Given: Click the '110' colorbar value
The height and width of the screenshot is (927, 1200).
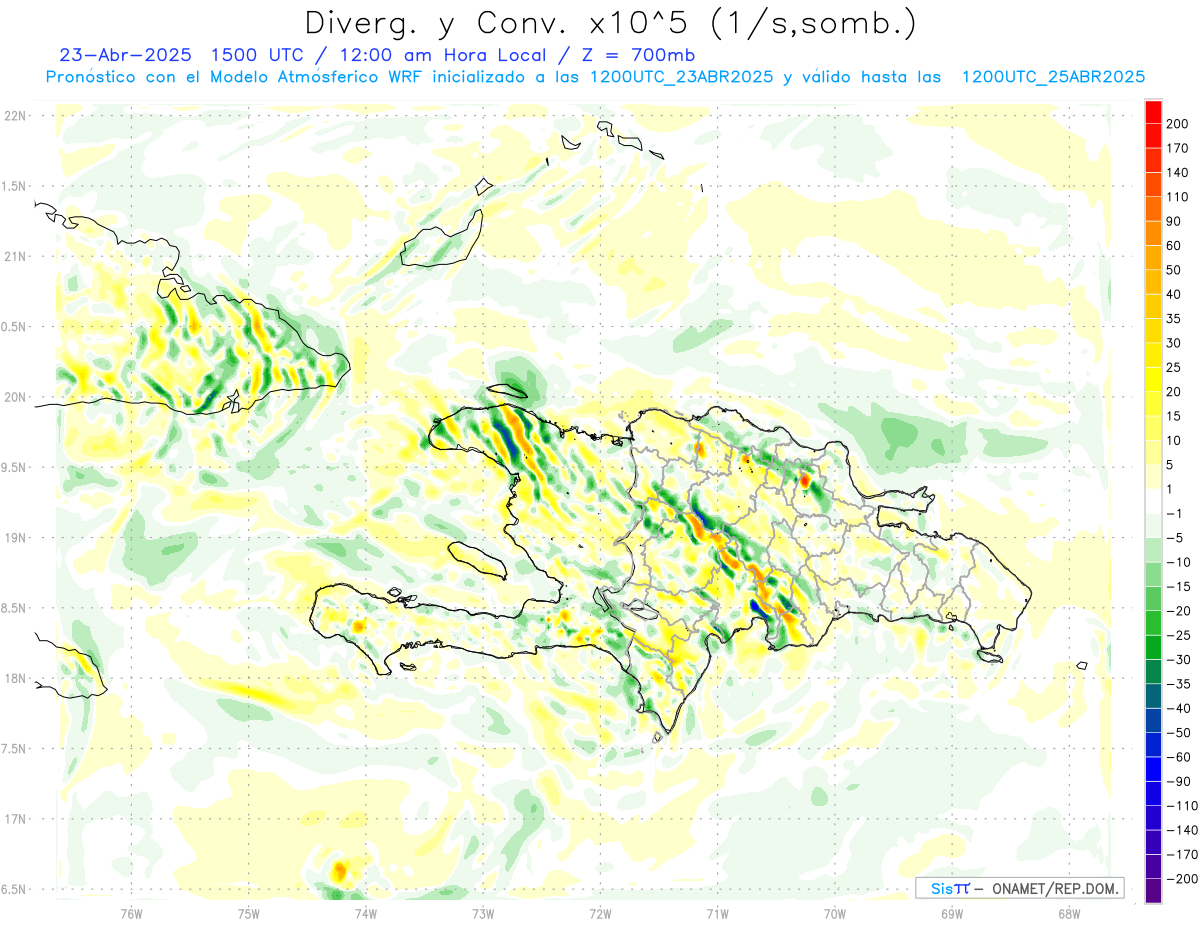Looking at the screenshot, I should pos(1178,197).
